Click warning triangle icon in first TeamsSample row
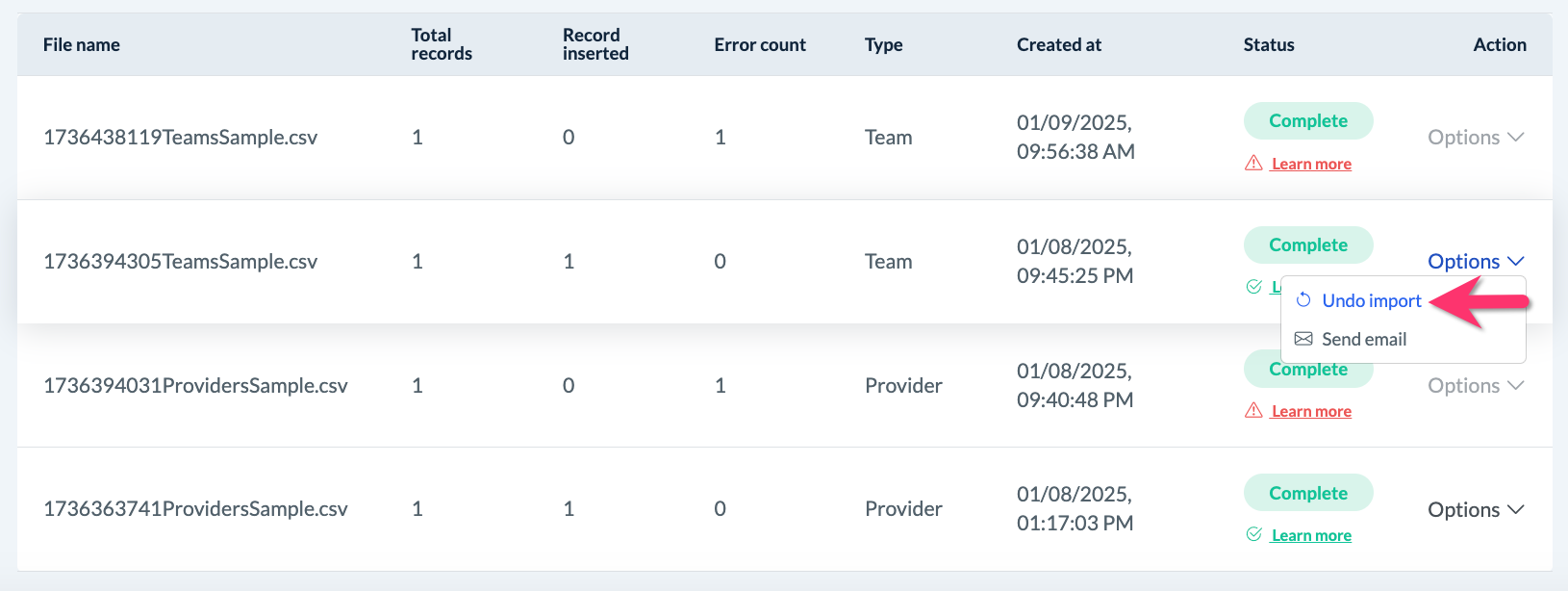Viewport: 1568px width, 591px height. [x=1253, y=164]
